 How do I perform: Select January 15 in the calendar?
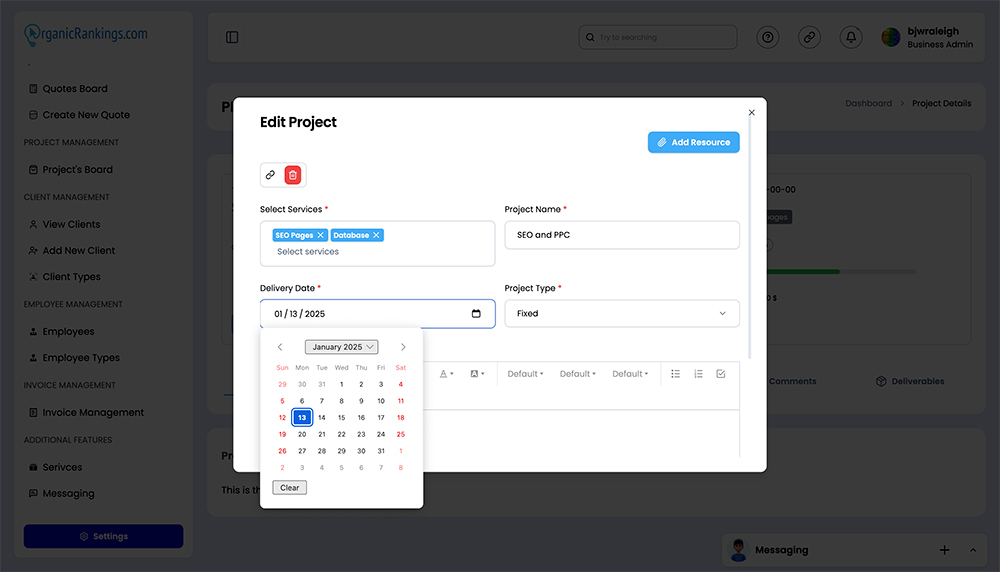pos(341,418)
